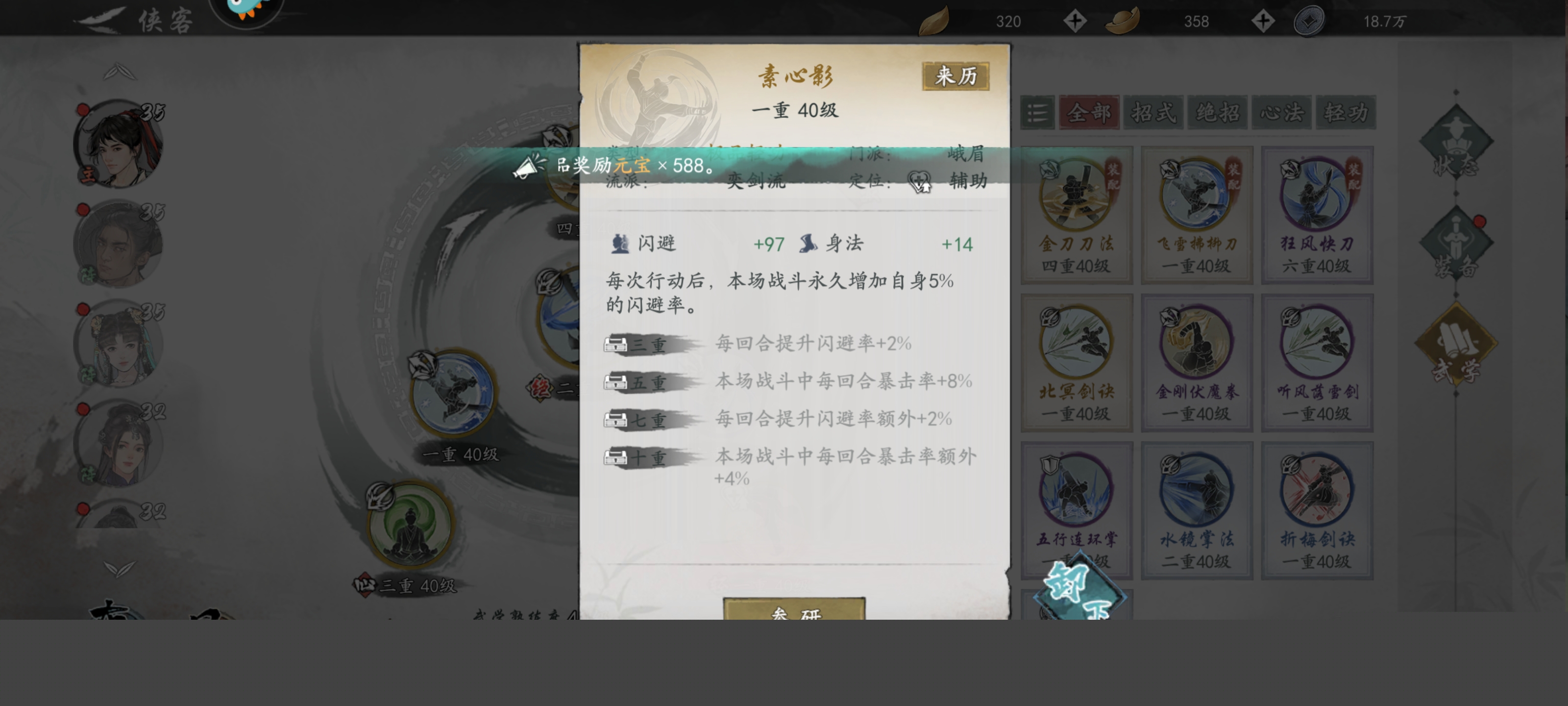Switch to the 招式 filter tab
This screenshot has height=706, width=1568.
tap(1153, 113)
